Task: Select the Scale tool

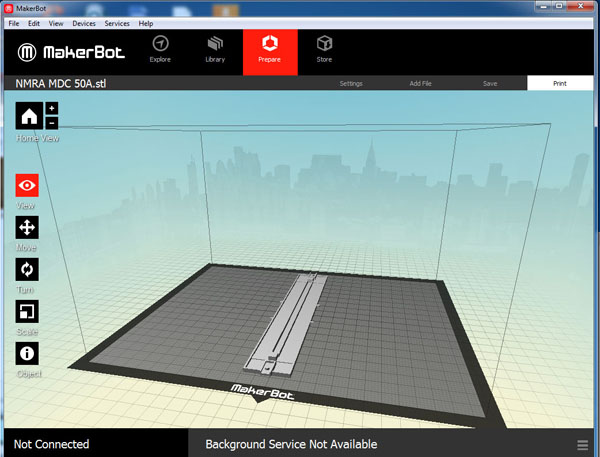Action: coord(27,311)
